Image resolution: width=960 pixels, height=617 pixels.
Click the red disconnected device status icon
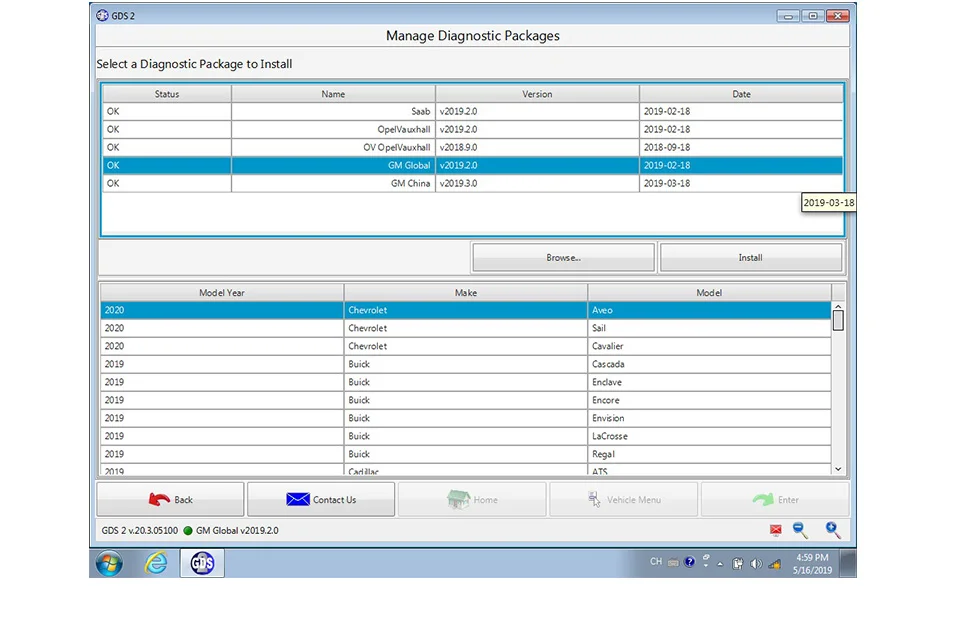776,530
